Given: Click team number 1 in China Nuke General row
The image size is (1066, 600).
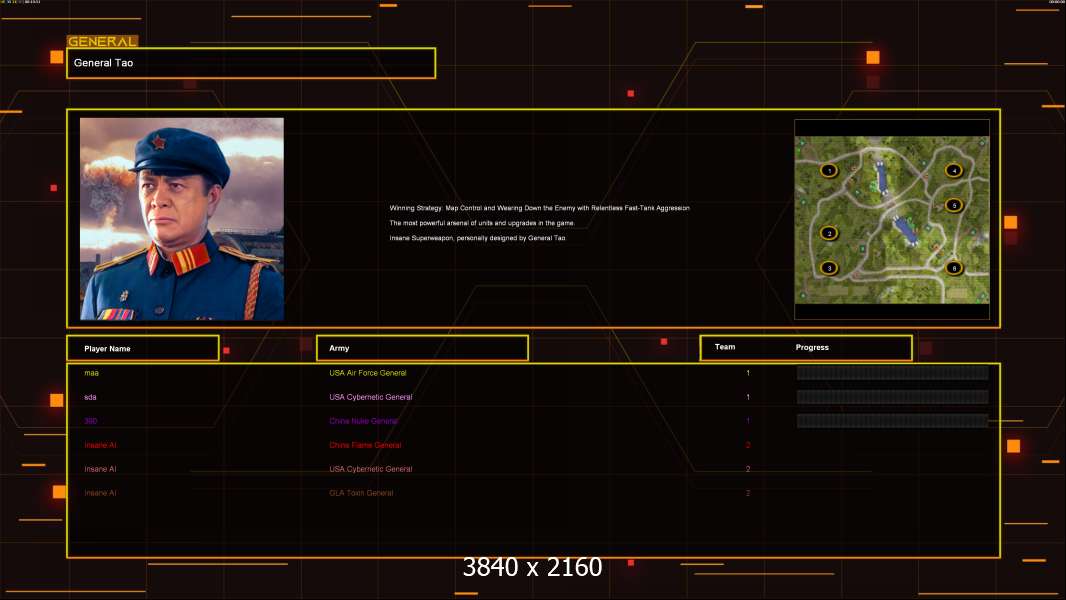Looking at the screenshot, I should click(x=748, y=421).
